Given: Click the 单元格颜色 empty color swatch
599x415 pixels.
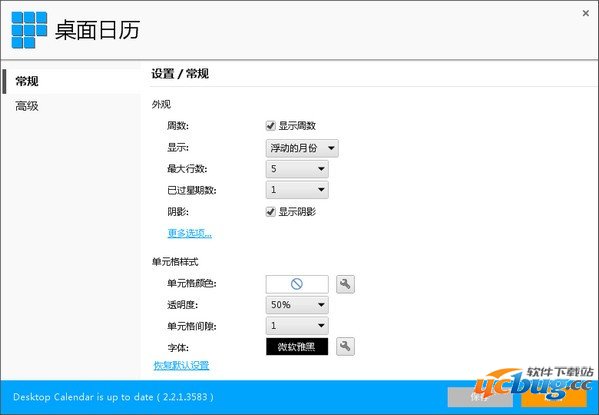Looking at the screenshot, I should coord(297,284).
